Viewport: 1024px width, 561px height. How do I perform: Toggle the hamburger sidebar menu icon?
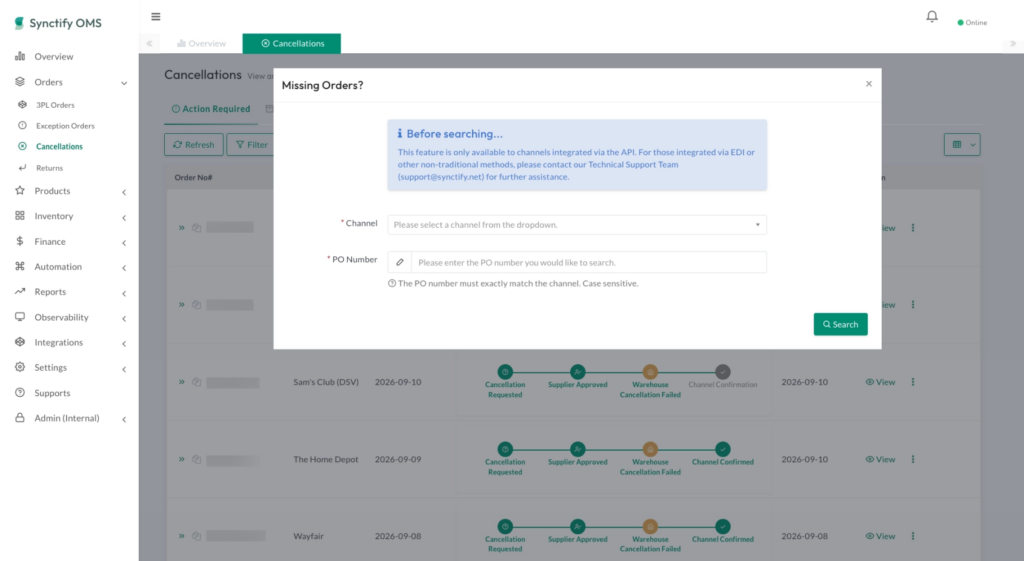coord(155,16)
